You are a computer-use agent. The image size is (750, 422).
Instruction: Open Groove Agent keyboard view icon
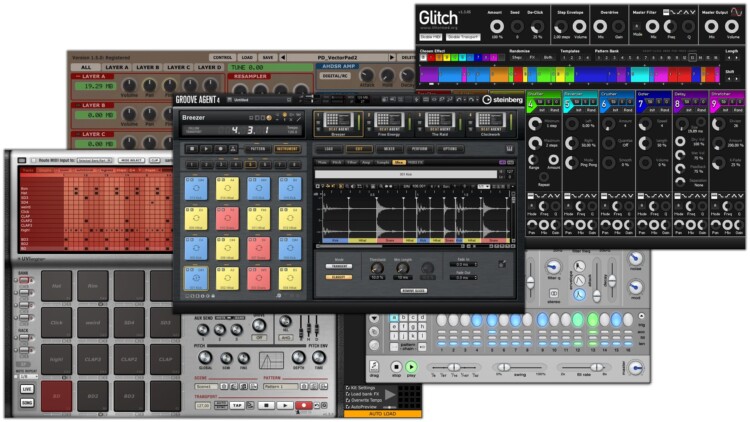(509, 149)
